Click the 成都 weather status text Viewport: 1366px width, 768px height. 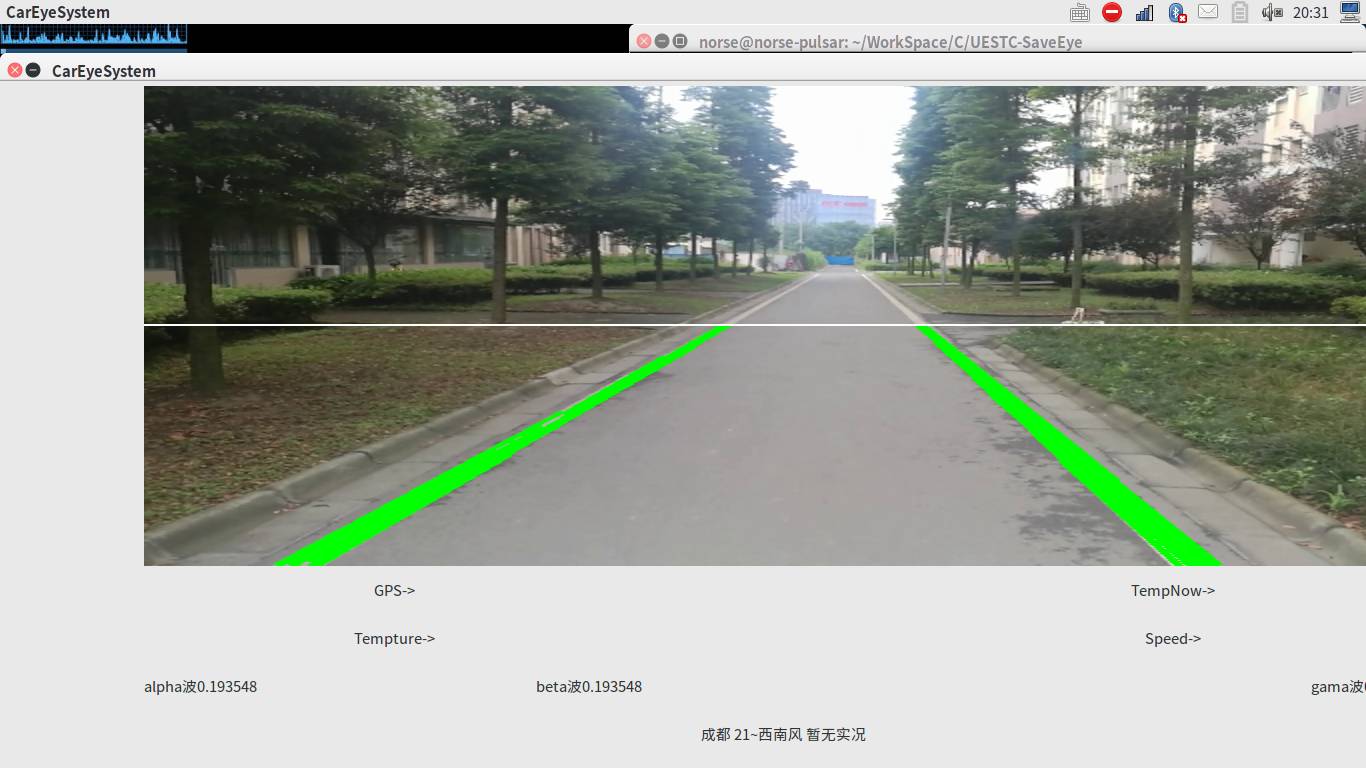pos(783,734)
